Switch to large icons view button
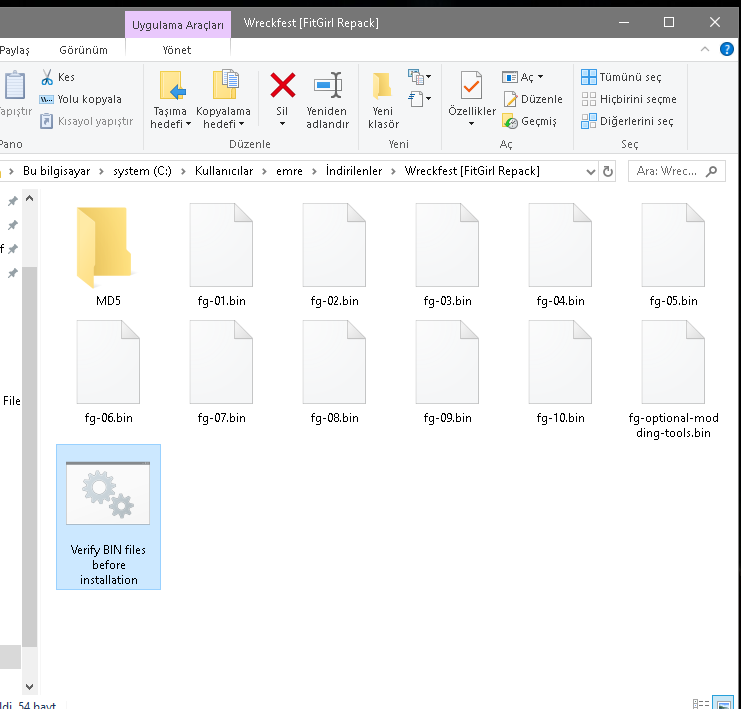Image resolution: width=741 pixels, height=709 pixels. coord(724,704)
